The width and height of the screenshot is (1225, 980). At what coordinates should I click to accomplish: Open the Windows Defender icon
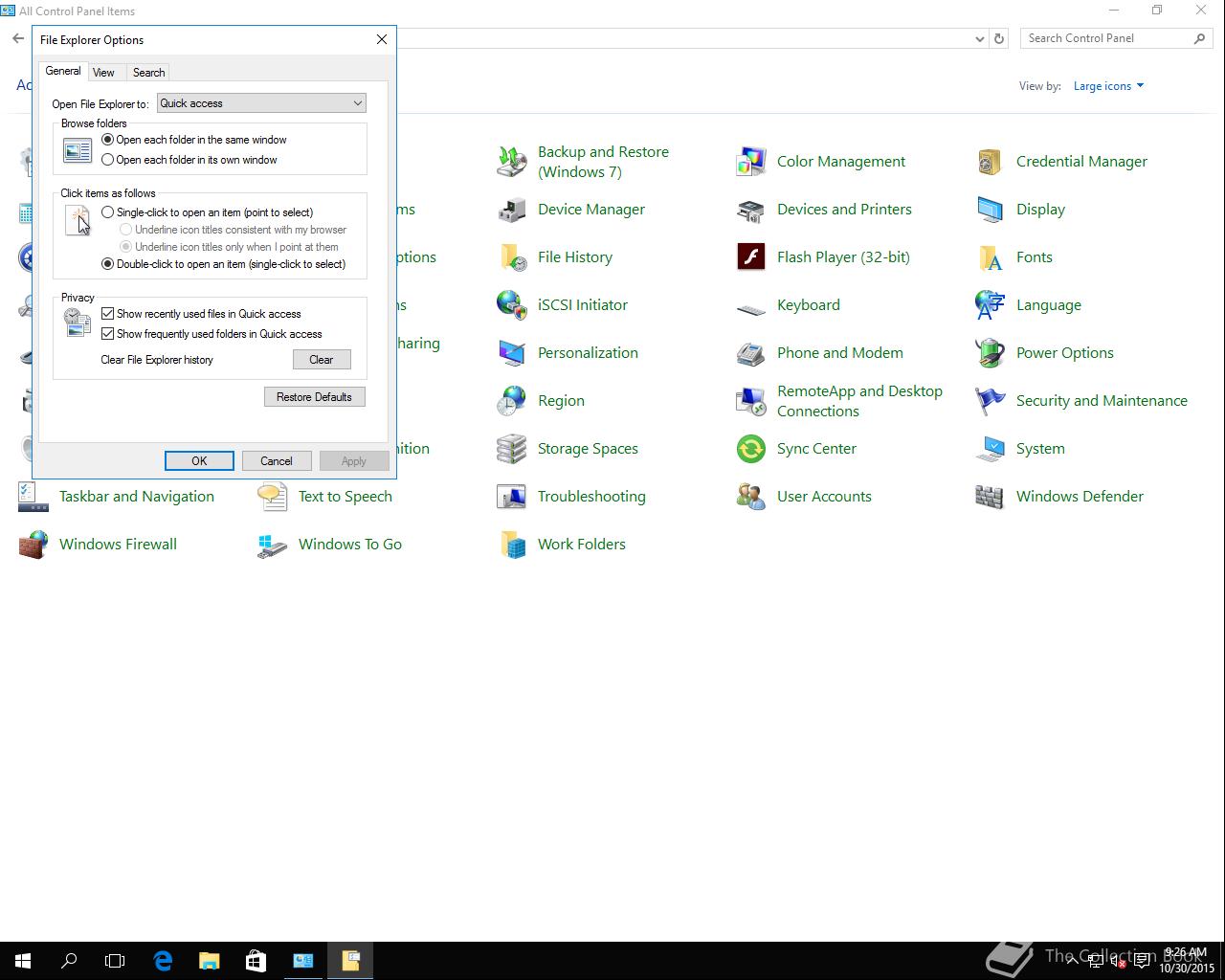click(x=991, y=497)
